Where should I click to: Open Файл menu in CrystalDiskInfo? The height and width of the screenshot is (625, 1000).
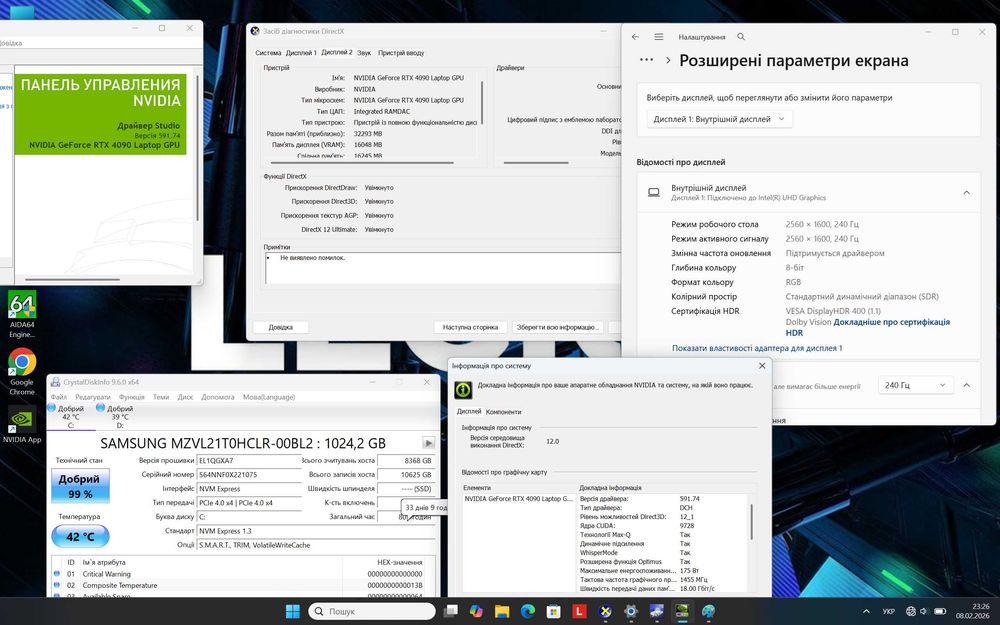(x=59, y=397)
